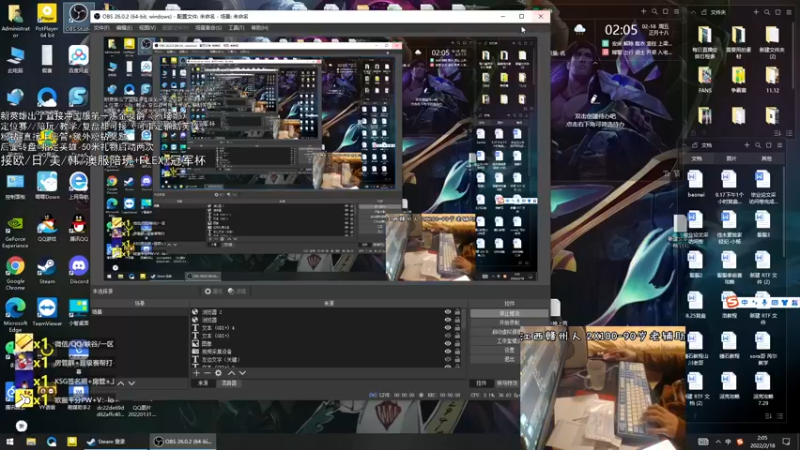800x450 pixels.
Task: Move source up with the up arrow icon
Action: point(231,373)
